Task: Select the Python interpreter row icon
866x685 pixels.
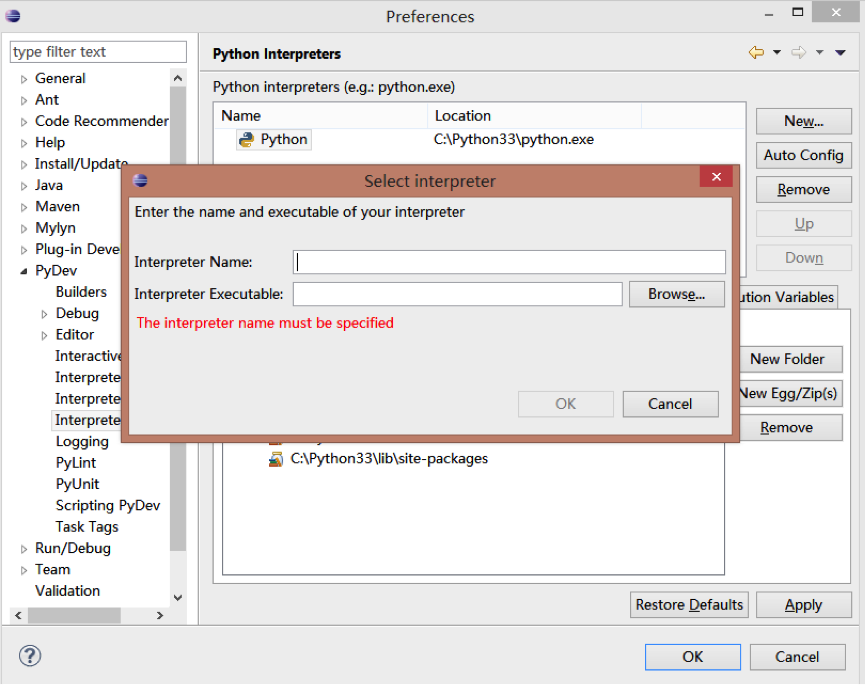Action: point(246,139)
